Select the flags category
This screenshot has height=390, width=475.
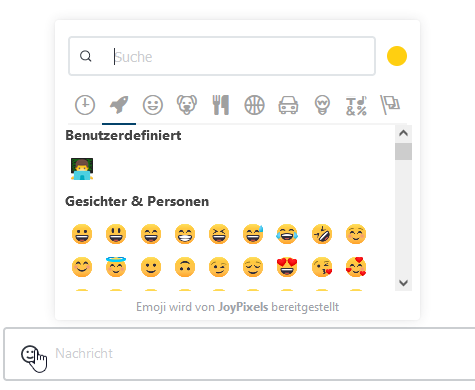point(390,105)
